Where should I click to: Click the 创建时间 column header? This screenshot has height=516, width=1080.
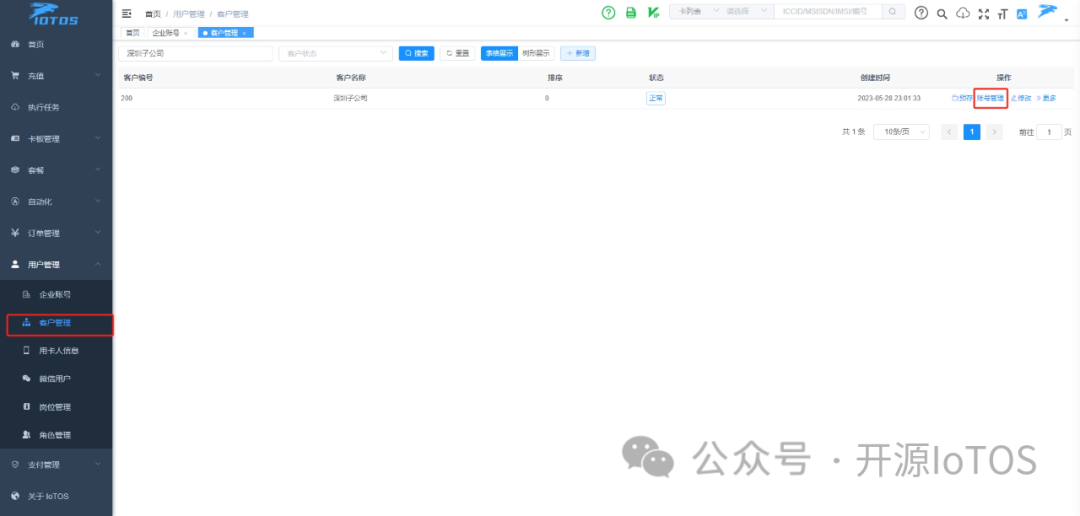click(875, 78)
